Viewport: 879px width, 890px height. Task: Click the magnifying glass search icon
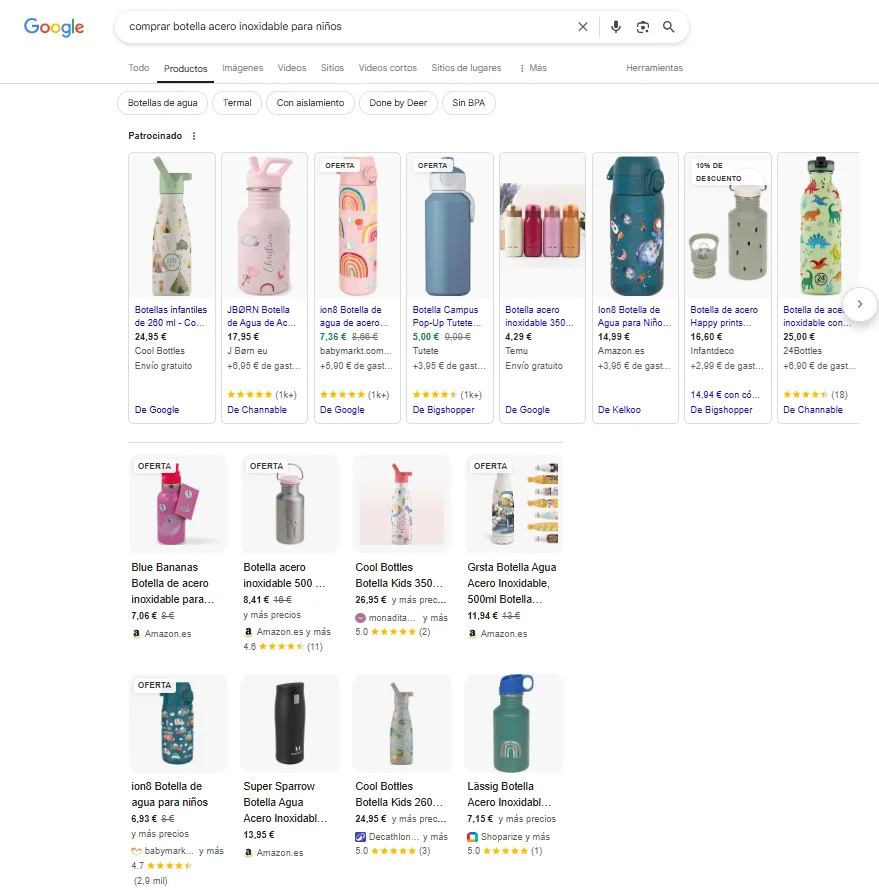click(669, 27)
